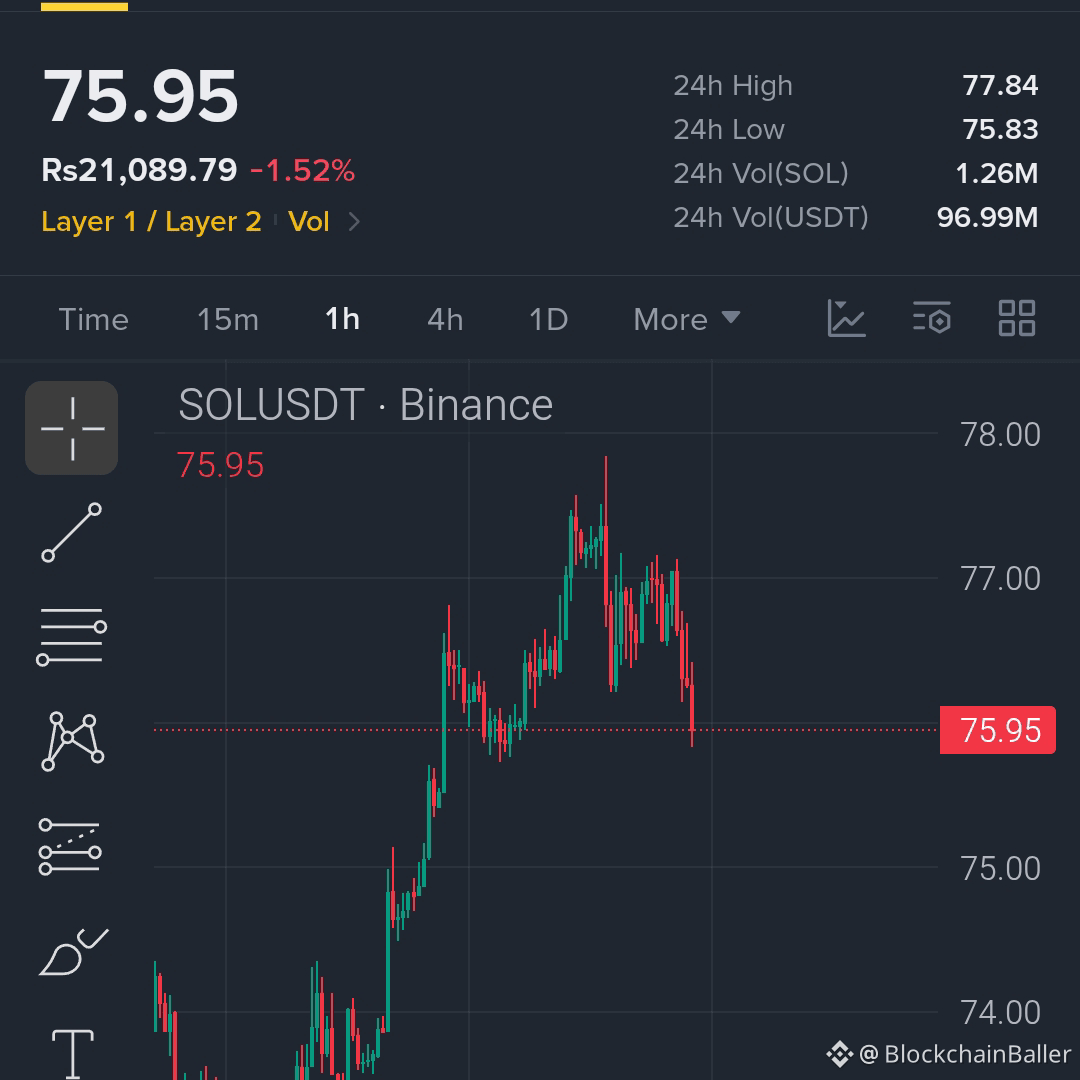Tap the 24h Vol(SOL) value 1.26M

pos(997,174)
